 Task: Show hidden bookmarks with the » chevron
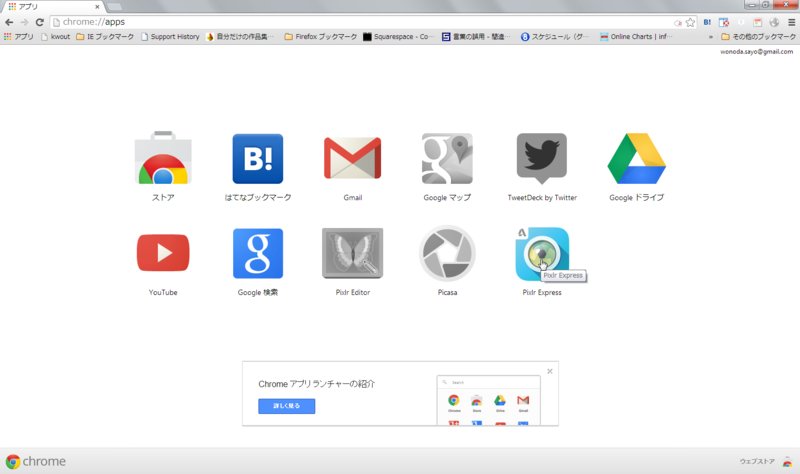tap(711, 37)
